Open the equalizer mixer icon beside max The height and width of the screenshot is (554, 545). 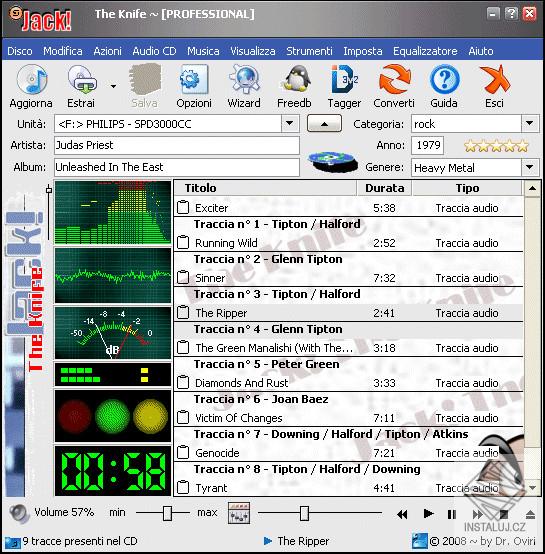click(x=239, y=513)
